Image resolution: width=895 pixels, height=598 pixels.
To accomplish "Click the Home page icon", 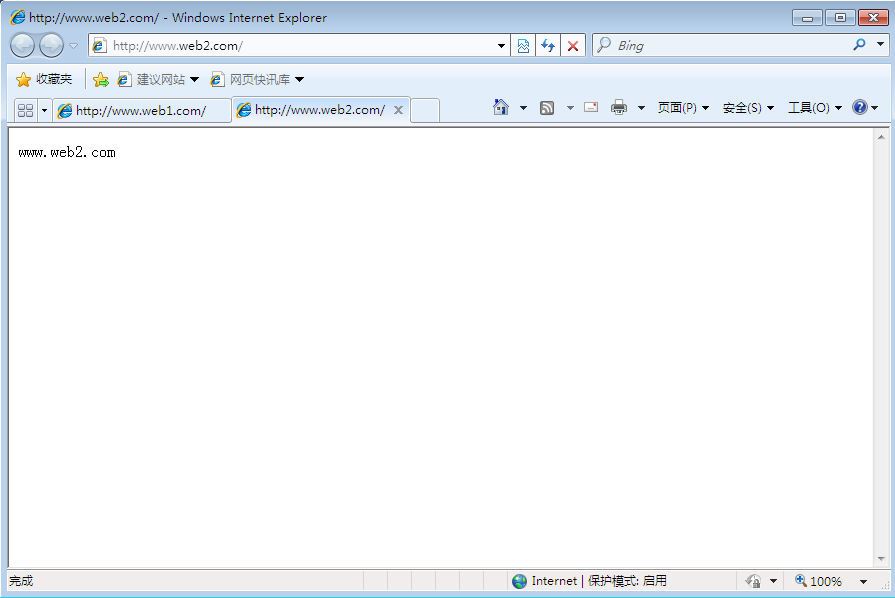I will (501, 107).
